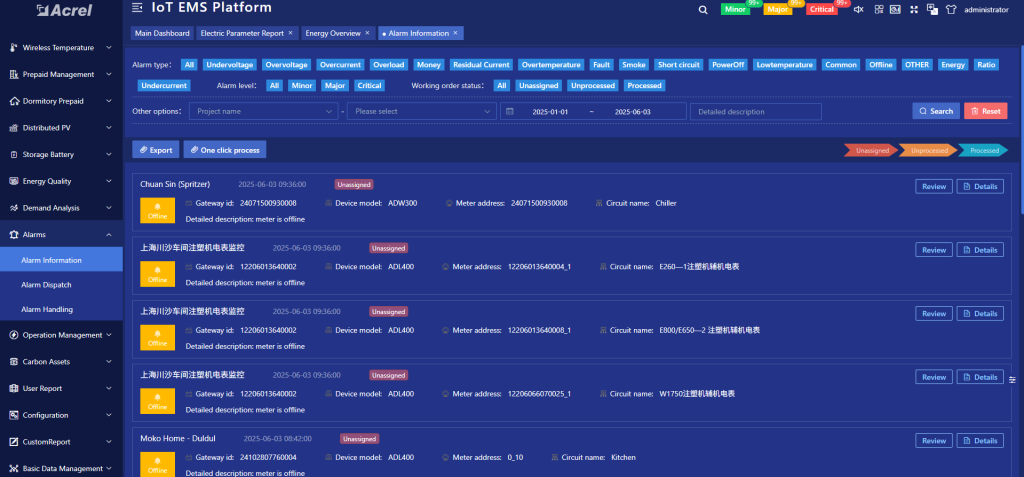Click the One click process button

224,150
